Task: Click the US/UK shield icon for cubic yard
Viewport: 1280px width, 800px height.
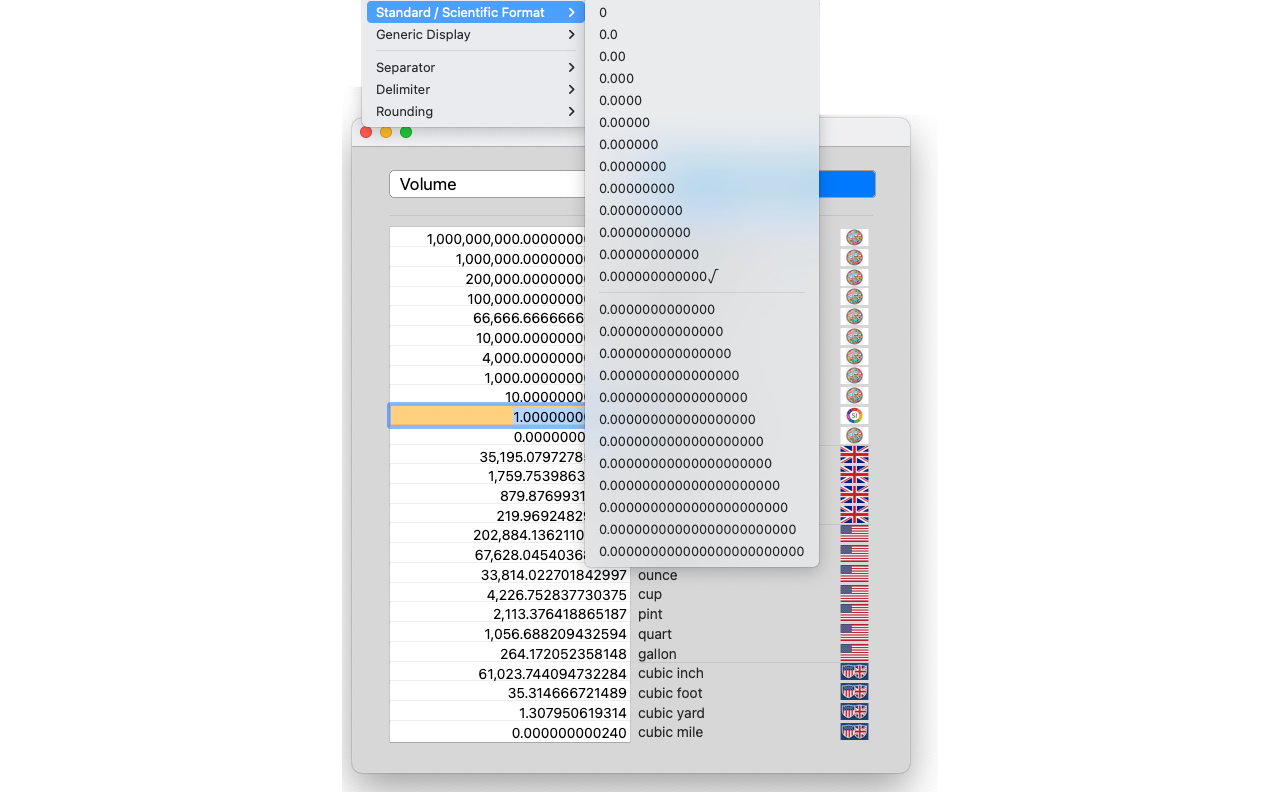Action: pos(854,712)
